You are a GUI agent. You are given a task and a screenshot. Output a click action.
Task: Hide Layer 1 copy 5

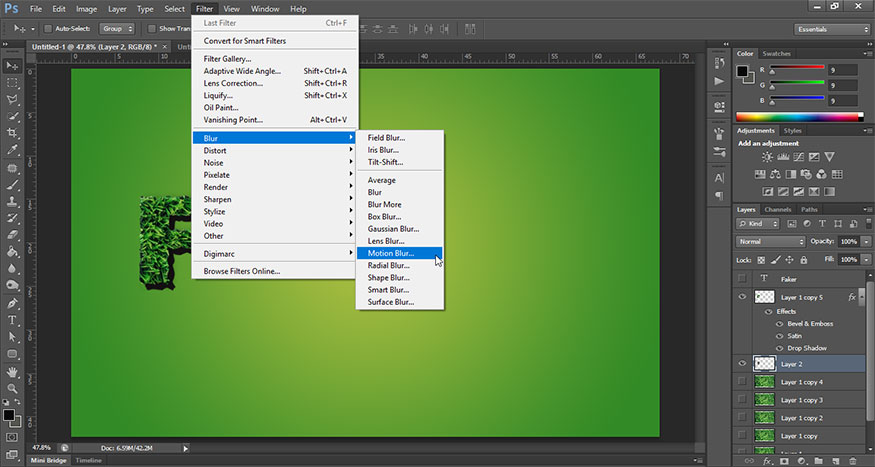coord(742,297)
